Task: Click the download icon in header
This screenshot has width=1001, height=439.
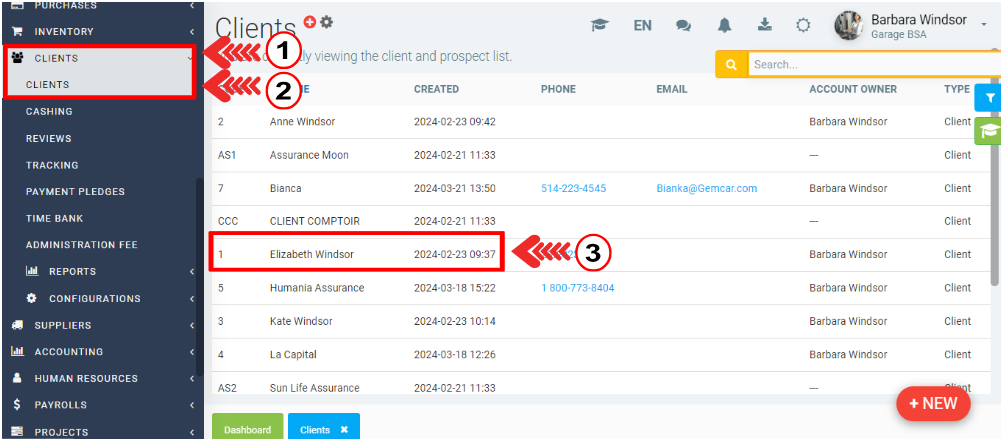Action: tap(765, 25)
